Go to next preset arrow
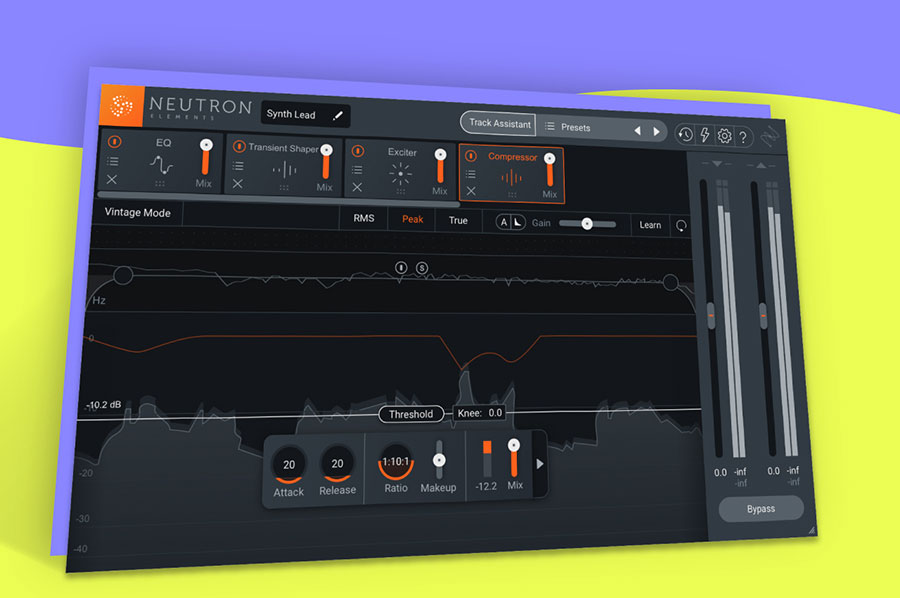Screen dimensions: 900x598 pyautogui.click(x=656, y=131)
